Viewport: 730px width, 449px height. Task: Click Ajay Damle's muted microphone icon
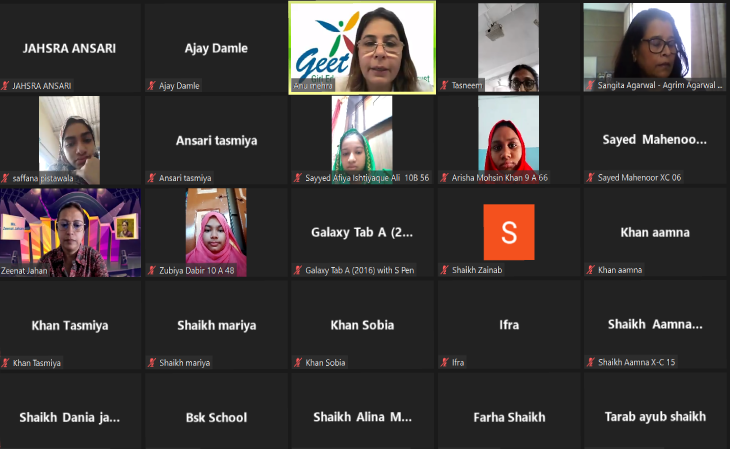coord(152,86)
